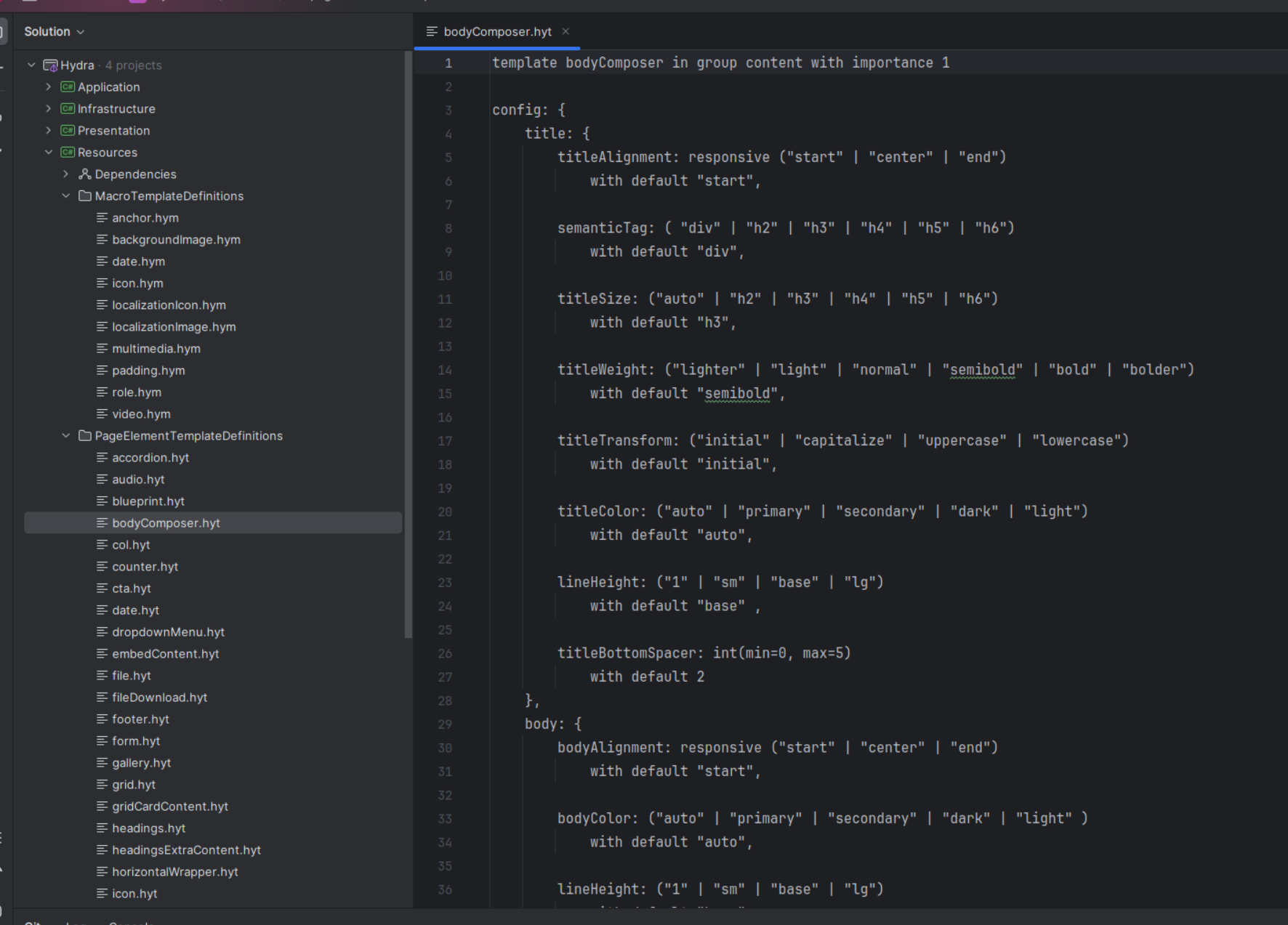Click the Infrastructure C# project icon
The width and height of the screenshot is (1288, 925).
[x=68, y=109]
